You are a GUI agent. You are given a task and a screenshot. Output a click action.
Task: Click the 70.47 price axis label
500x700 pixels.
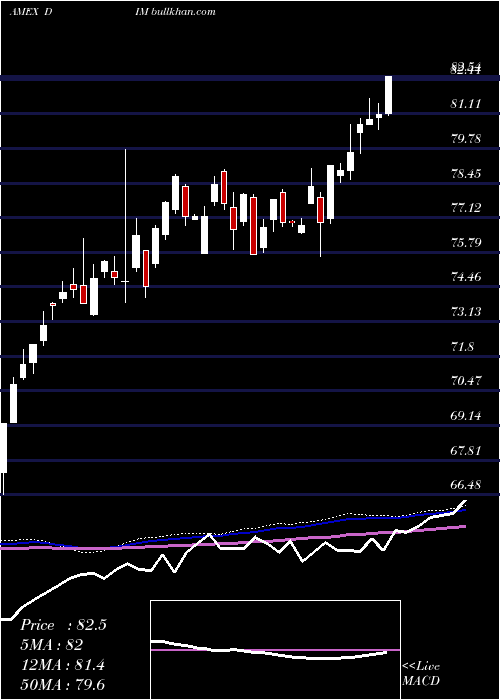point(466,381)
